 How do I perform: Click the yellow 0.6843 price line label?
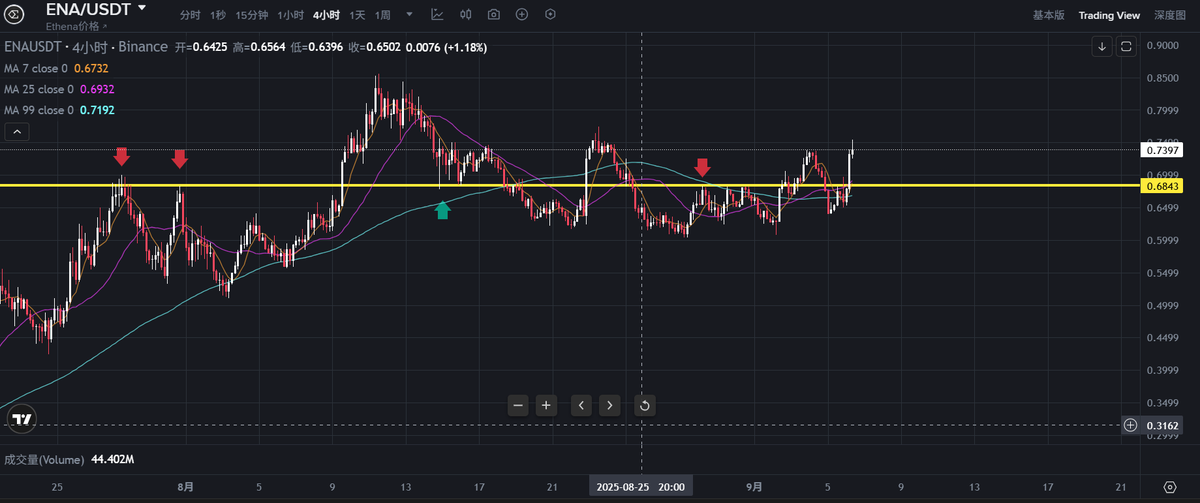tap(1162, 186)
